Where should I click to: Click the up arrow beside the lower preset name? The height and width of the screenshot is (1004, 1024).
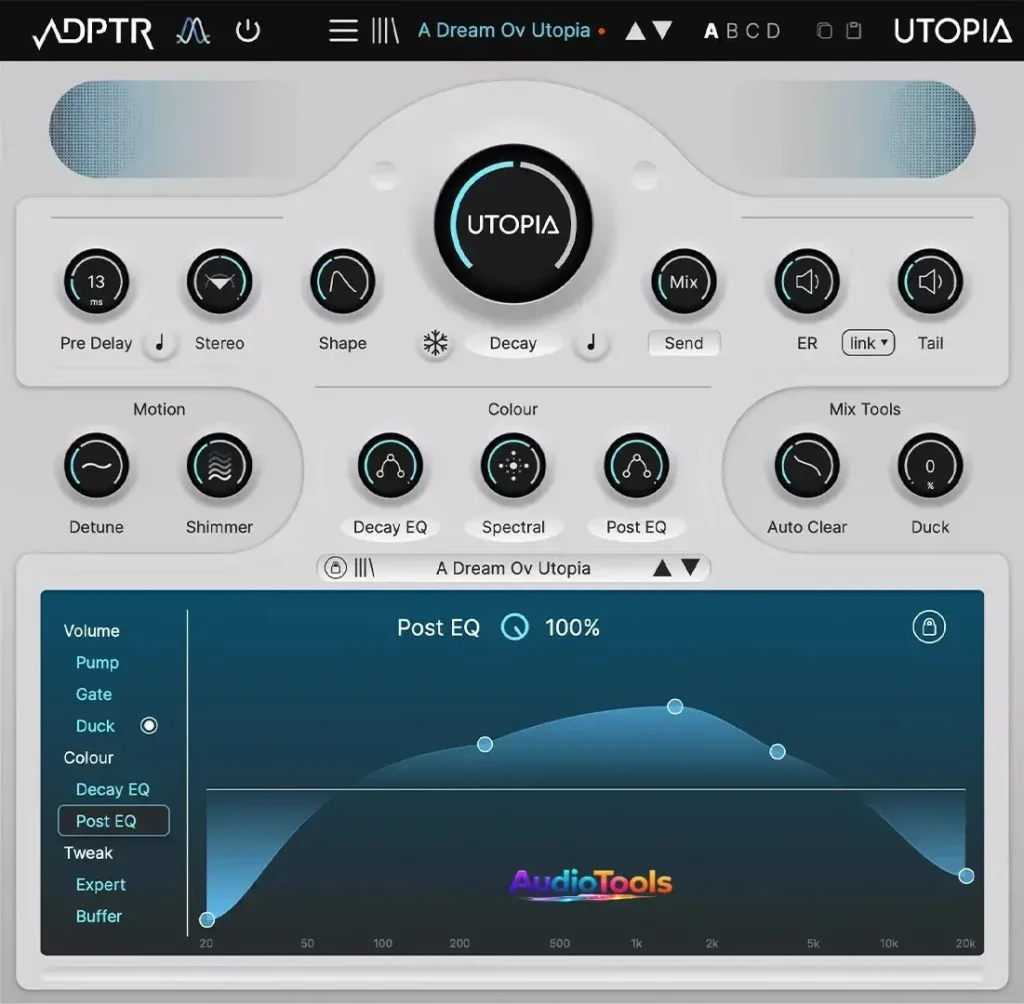(x=662, y=568)
